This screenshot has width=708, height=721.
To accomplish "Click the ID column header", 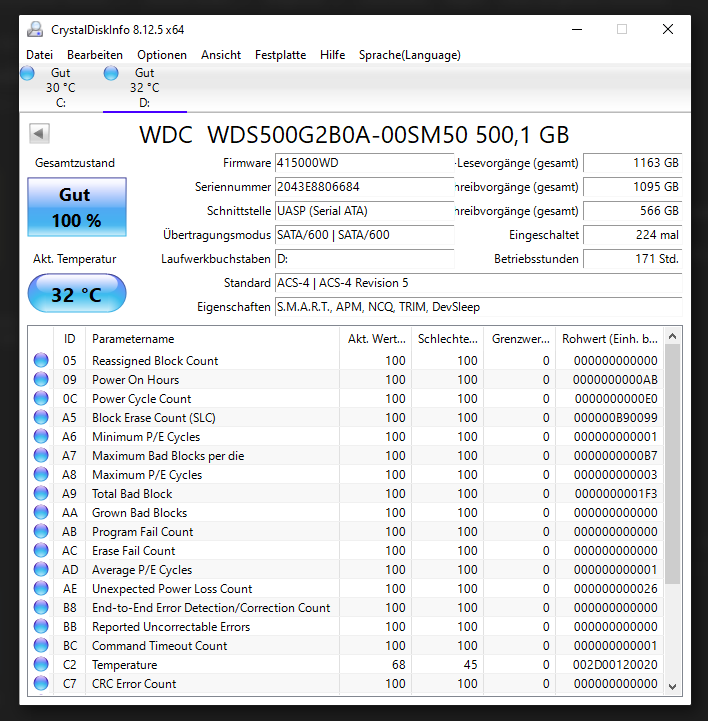I will tap(69, 339).
